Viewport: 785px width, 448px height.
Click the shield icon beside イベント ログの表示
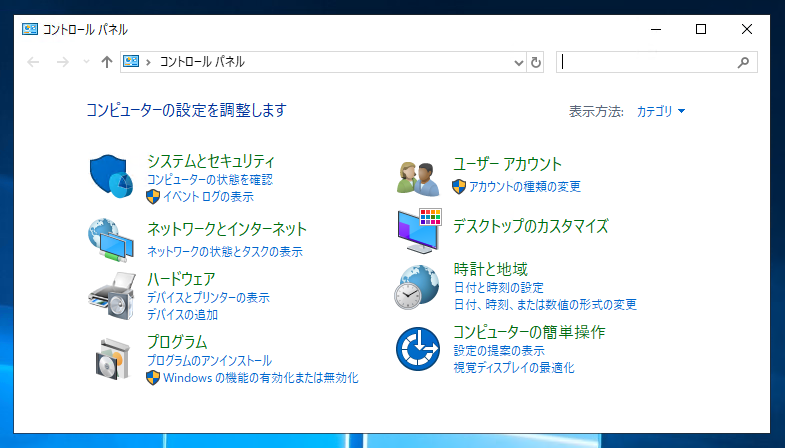[153, 197]
